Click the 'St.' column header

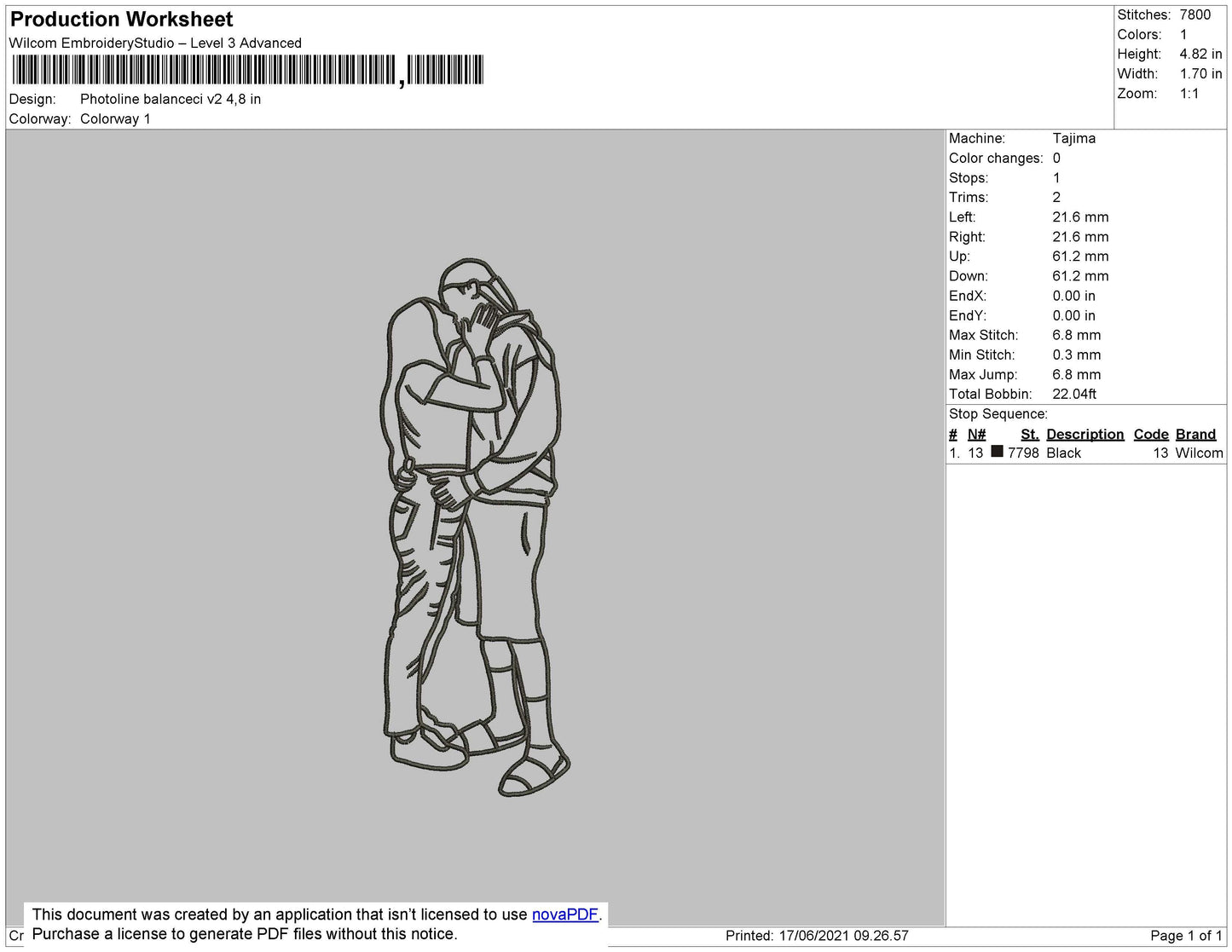click(1030, 435)
